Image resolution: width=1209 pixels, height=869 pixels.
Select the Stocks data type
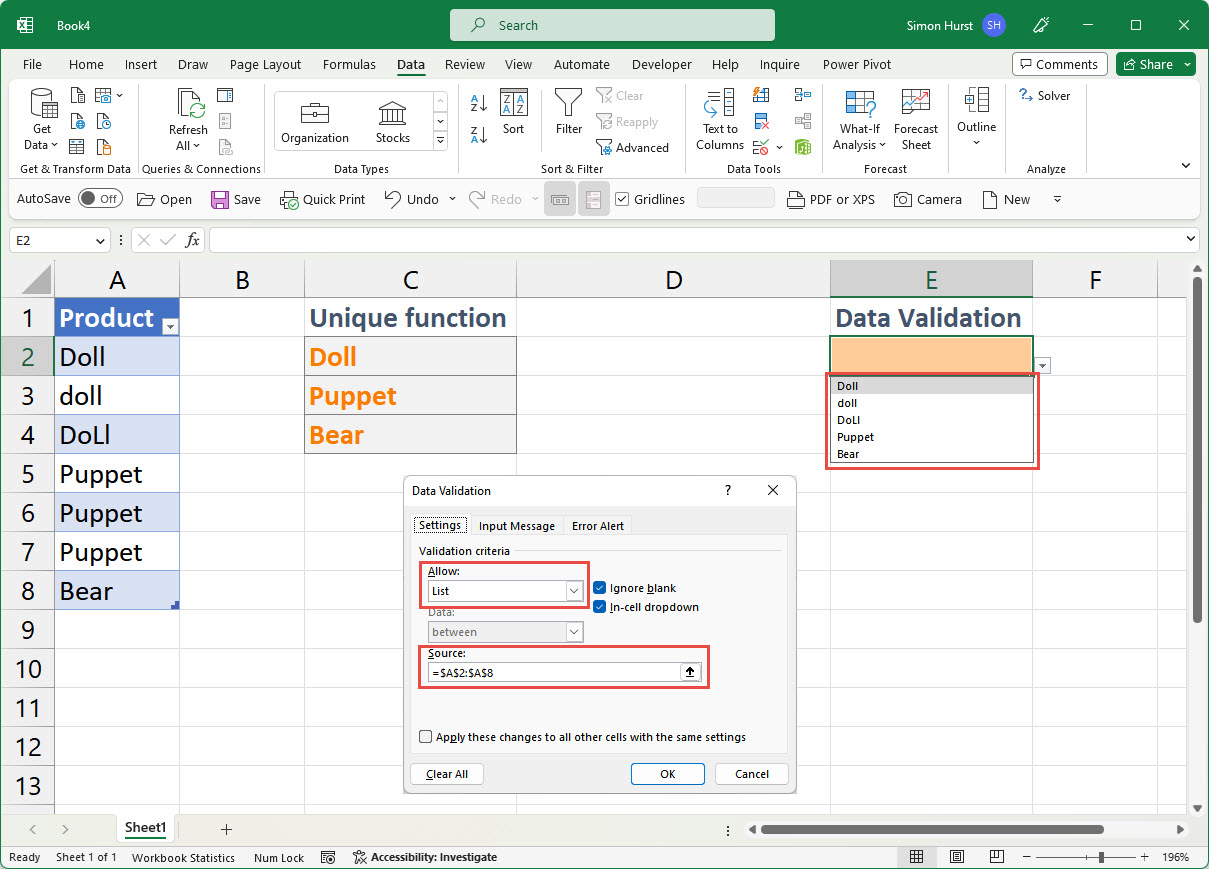point(392,120)
